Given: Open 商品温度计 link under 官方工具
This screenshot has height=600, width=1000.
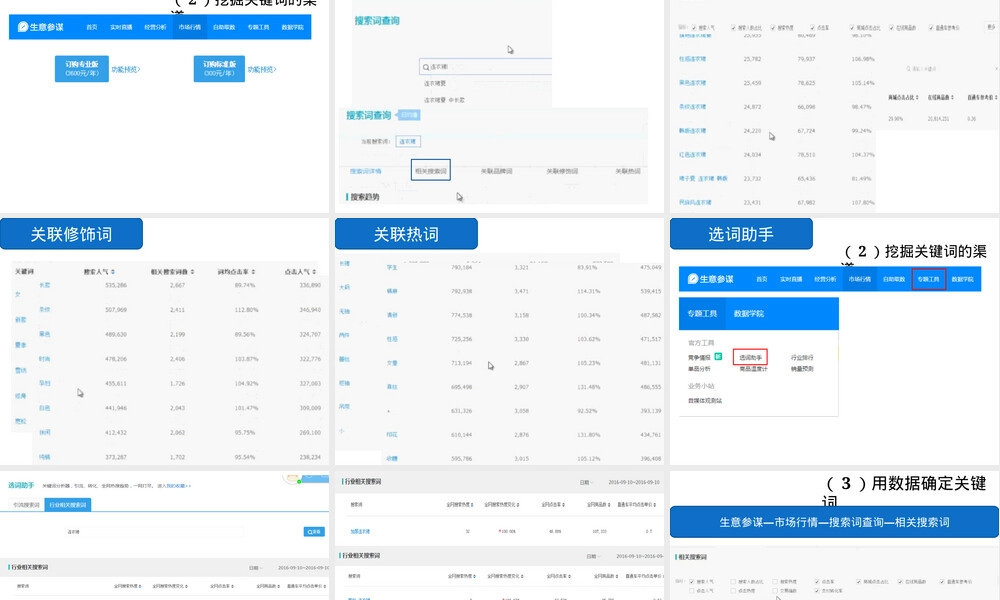Looking at the screenshot, I should 753,369.
